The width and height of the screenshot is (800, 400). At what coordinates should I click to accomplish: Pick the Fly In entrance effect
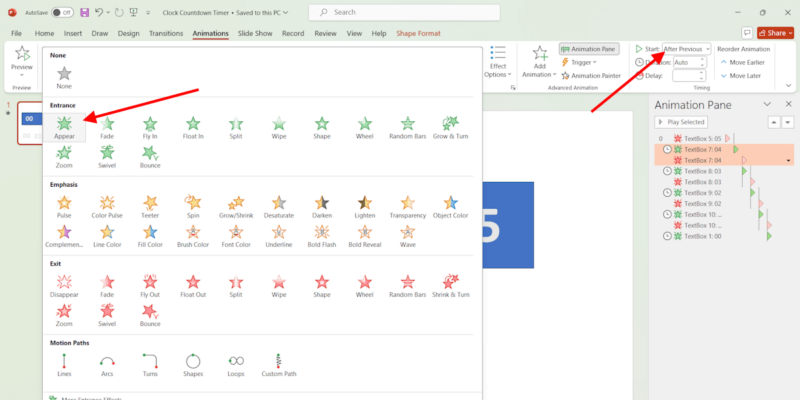150,128
